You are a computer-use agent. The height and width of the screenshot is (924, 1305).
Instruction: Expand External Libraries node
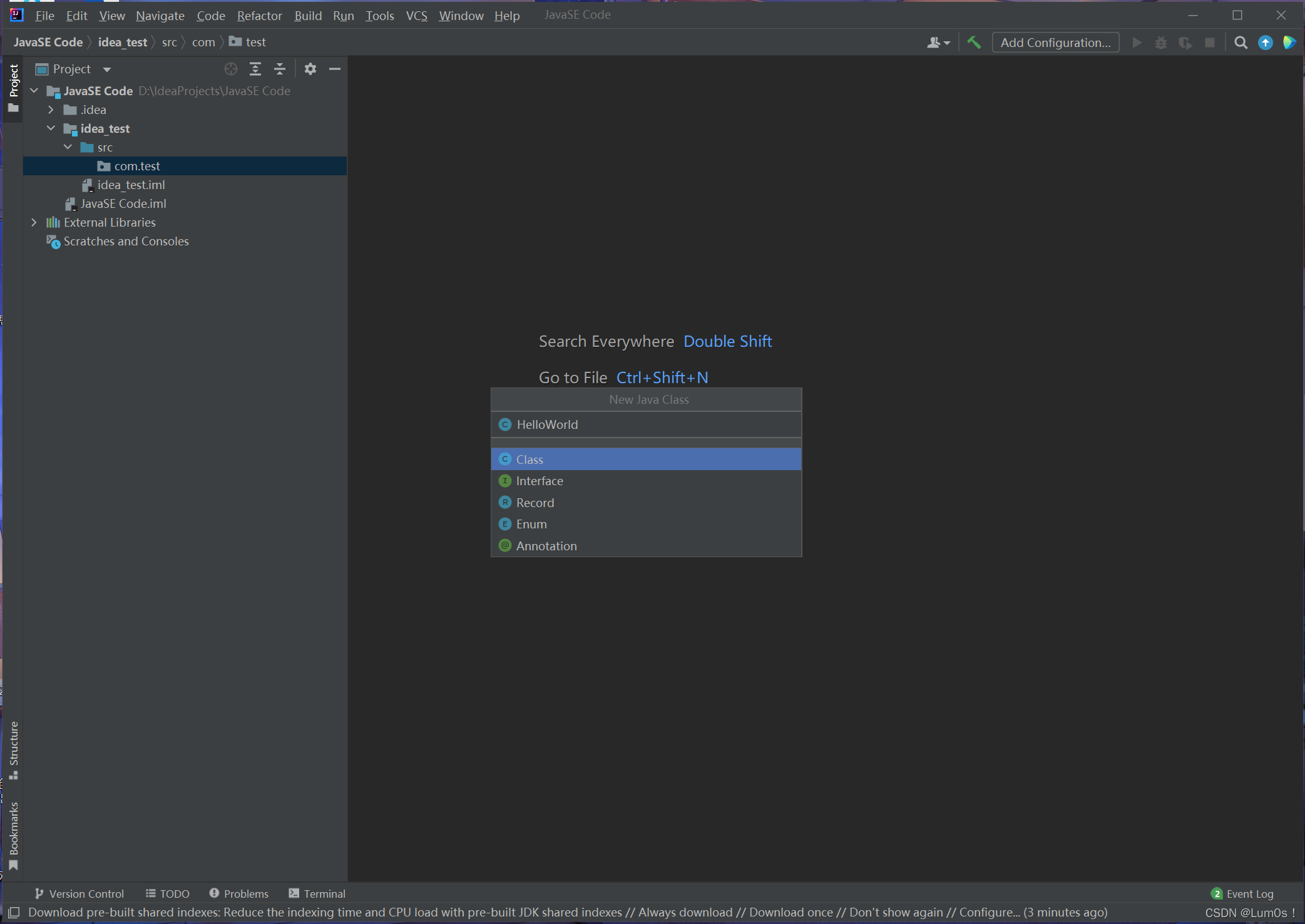(x=34, y=222)
